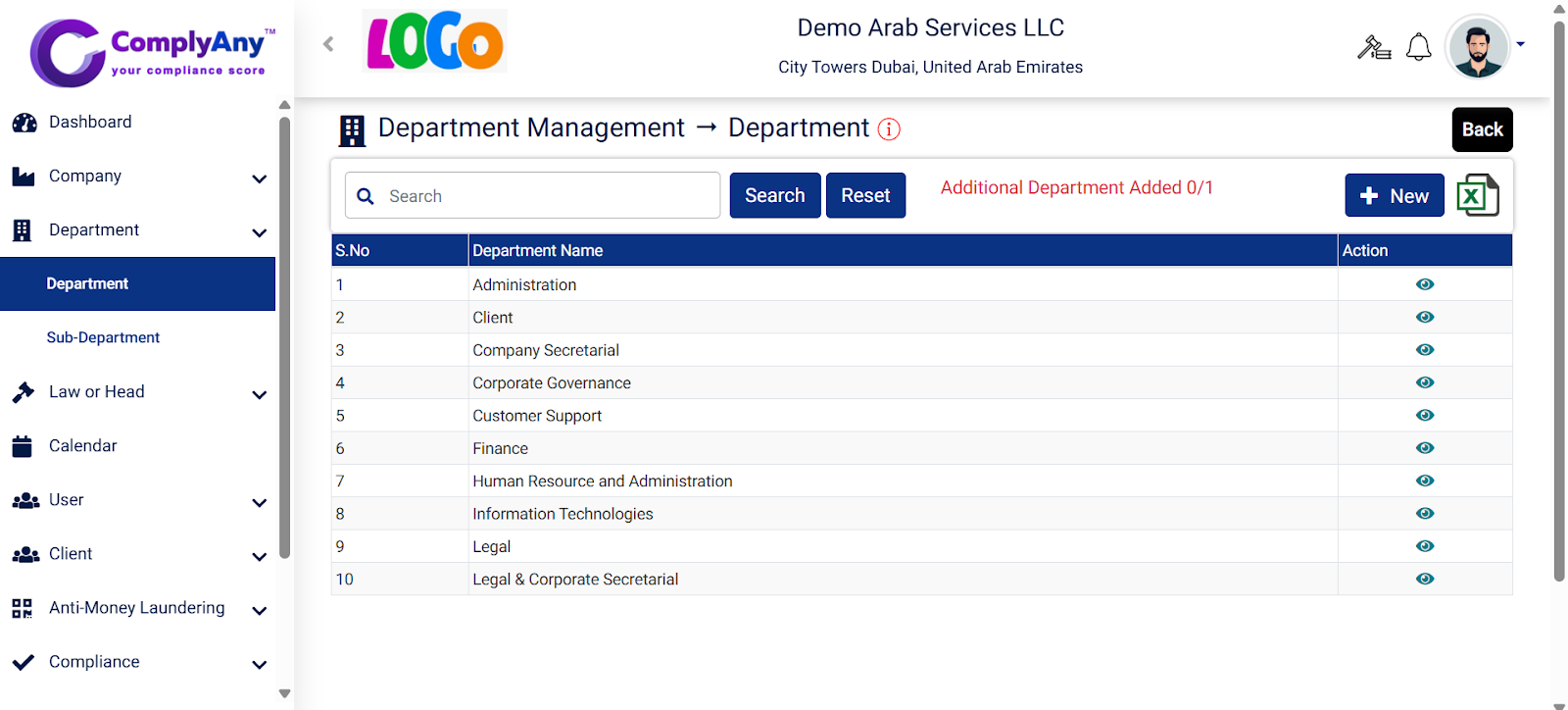This screenshot has width=1568, height=710.
Task: Click the ComplyAny logo
Action: tap(152, 51)
